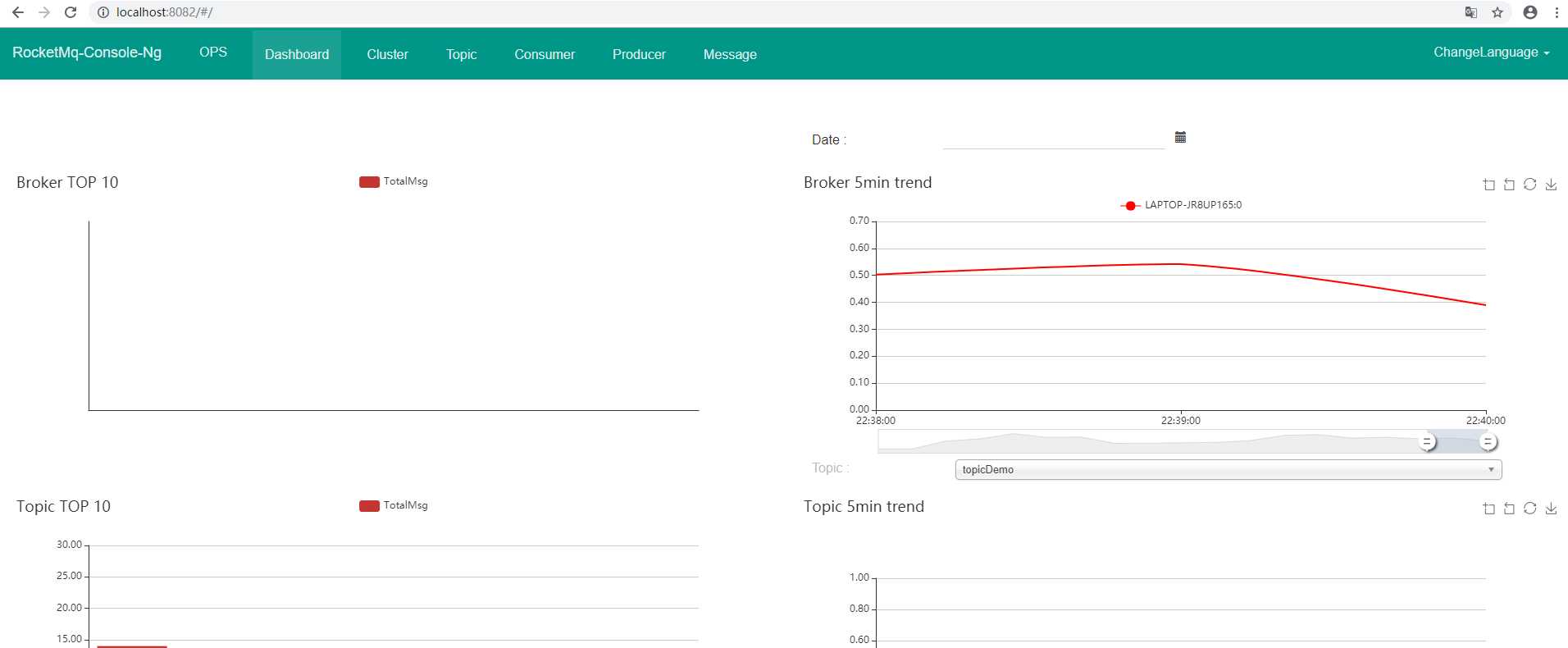Click the Topic TOP 10 chart title
Viewport: 1568px width, 648px height.
(x=63, y=506)
